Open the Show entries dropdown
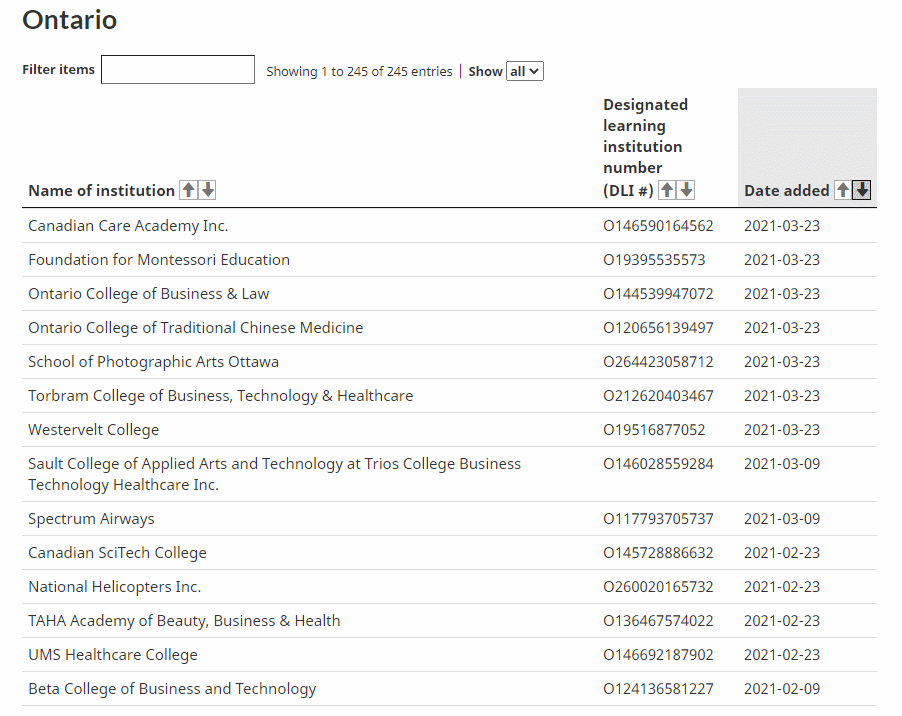This screenshot has width=902, height=716. tap(525, 71)
